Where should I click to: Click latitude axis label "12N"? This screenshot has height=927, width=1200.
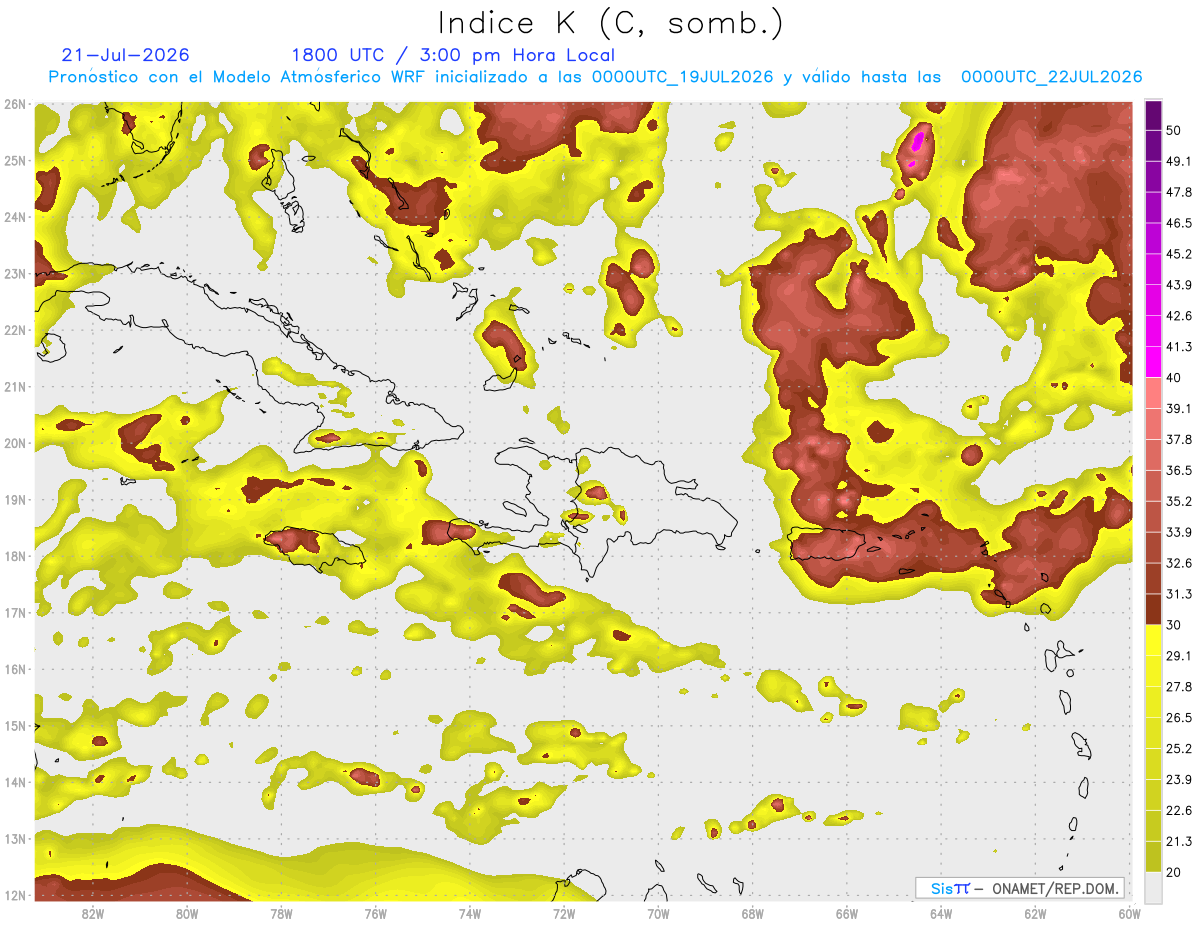point(14,895)
